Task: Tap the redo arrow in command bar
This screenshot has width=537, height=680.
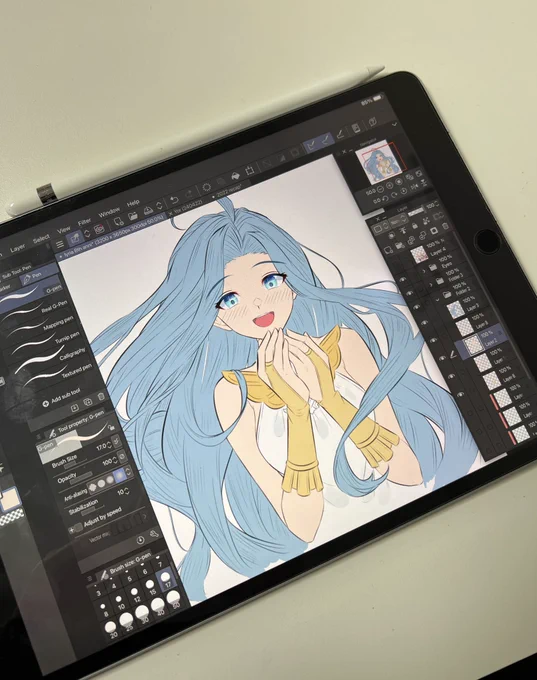Action: click(x=190, y=194)
